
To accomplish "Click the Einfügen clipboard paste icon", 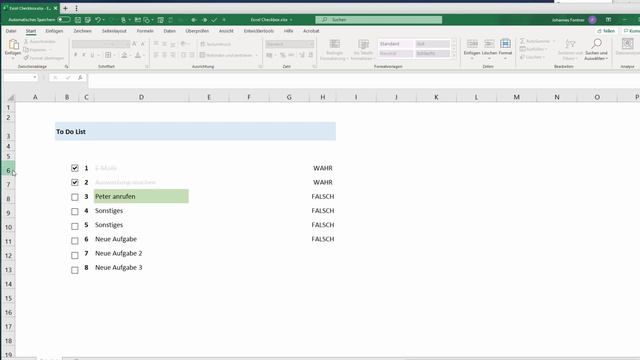I will click(13, 44).
